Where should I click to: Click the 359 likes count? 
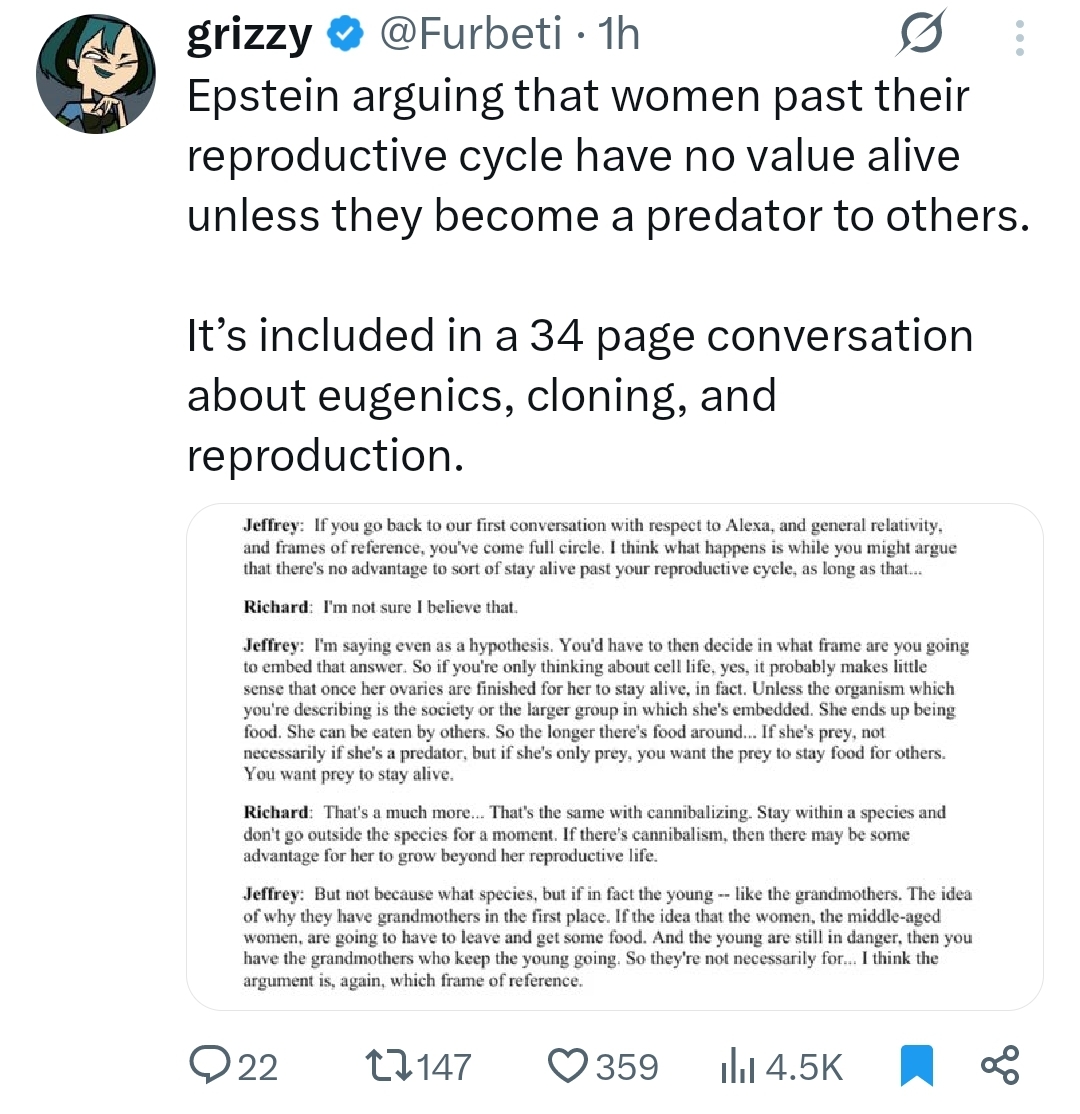click(x=628, y=1067)
